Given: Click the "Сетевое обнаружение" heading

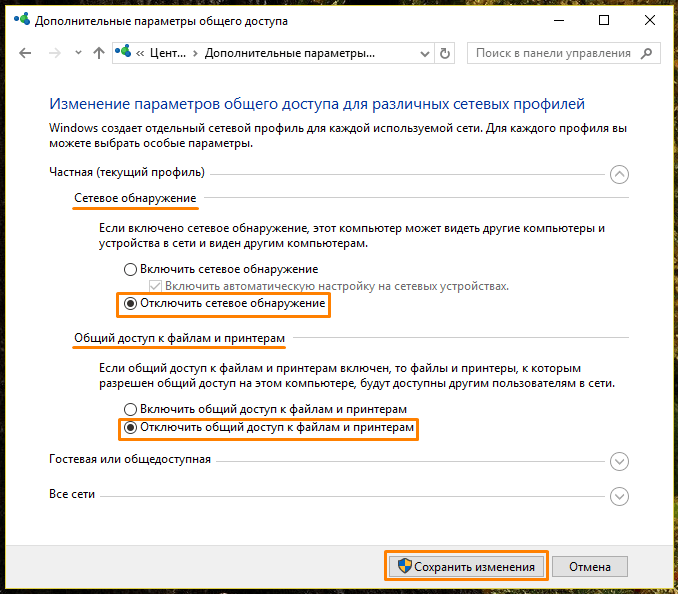Looking at the screenshot, I should click(x=135, y=198).
